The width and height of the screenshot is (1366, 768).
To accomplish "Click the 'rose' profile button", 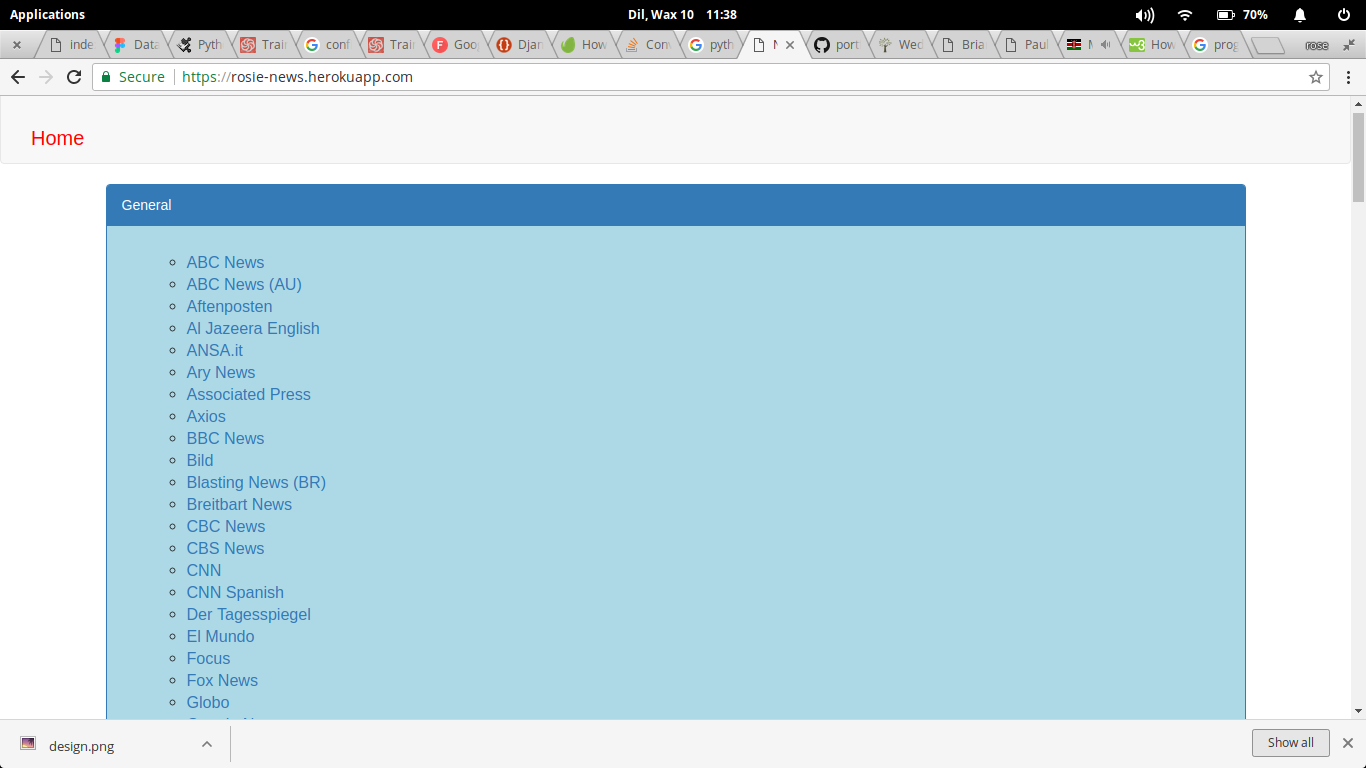I will click(1317, 45).
